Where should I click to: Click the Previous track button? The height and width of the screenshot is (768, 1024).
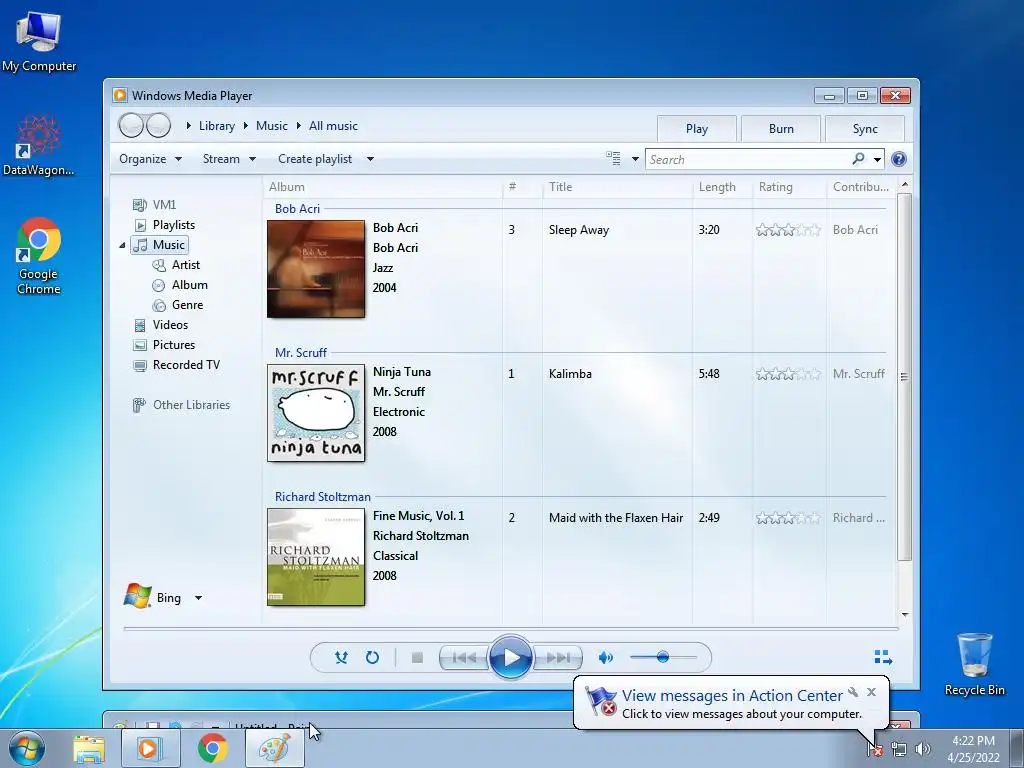pyautogui.click(x=464, y=658)
